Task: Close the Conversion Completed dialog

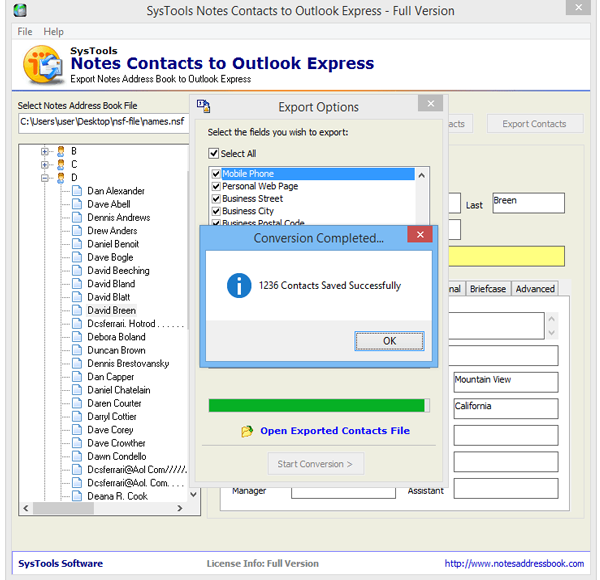Action: (420, 235)
